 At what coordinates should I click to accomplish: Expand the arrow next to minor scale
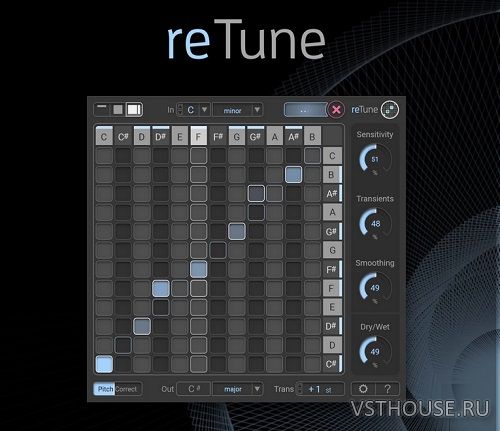pyautogui.click(x=257, y=110)
